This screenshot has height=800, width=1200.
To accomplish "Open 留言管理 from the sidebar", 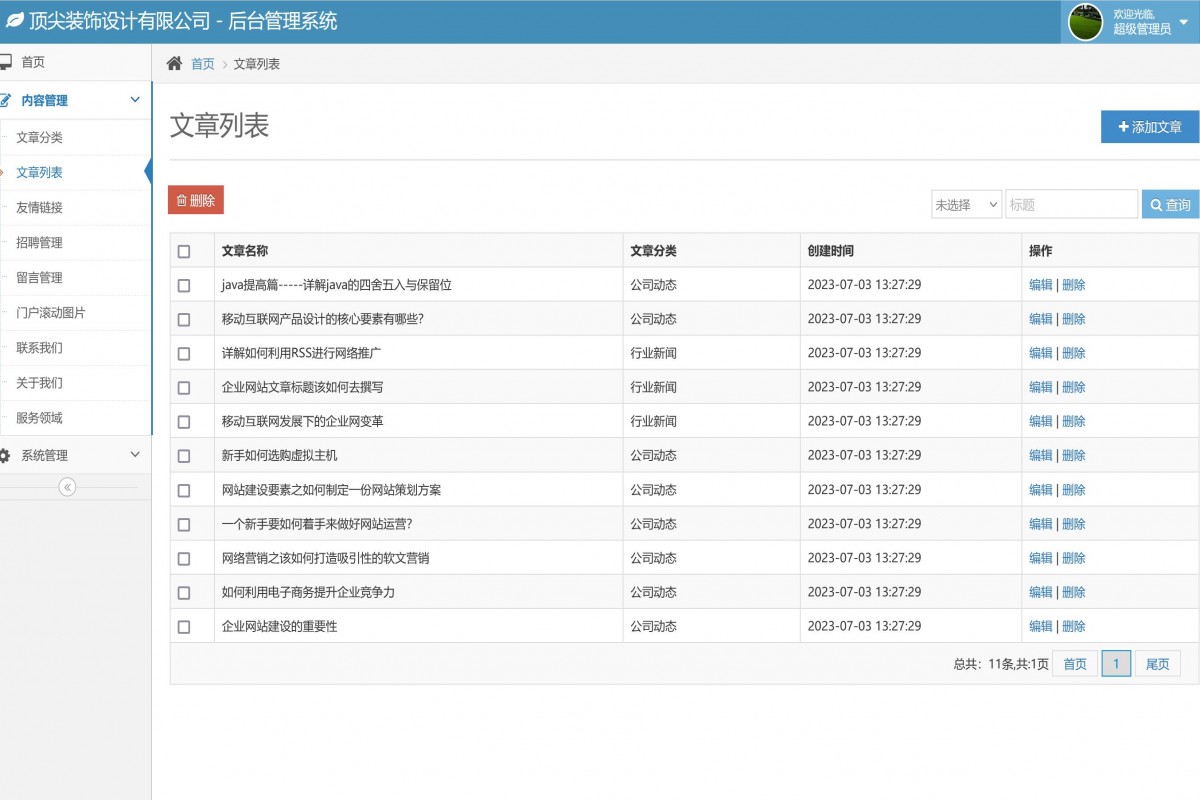I will [x=38, y=278].
